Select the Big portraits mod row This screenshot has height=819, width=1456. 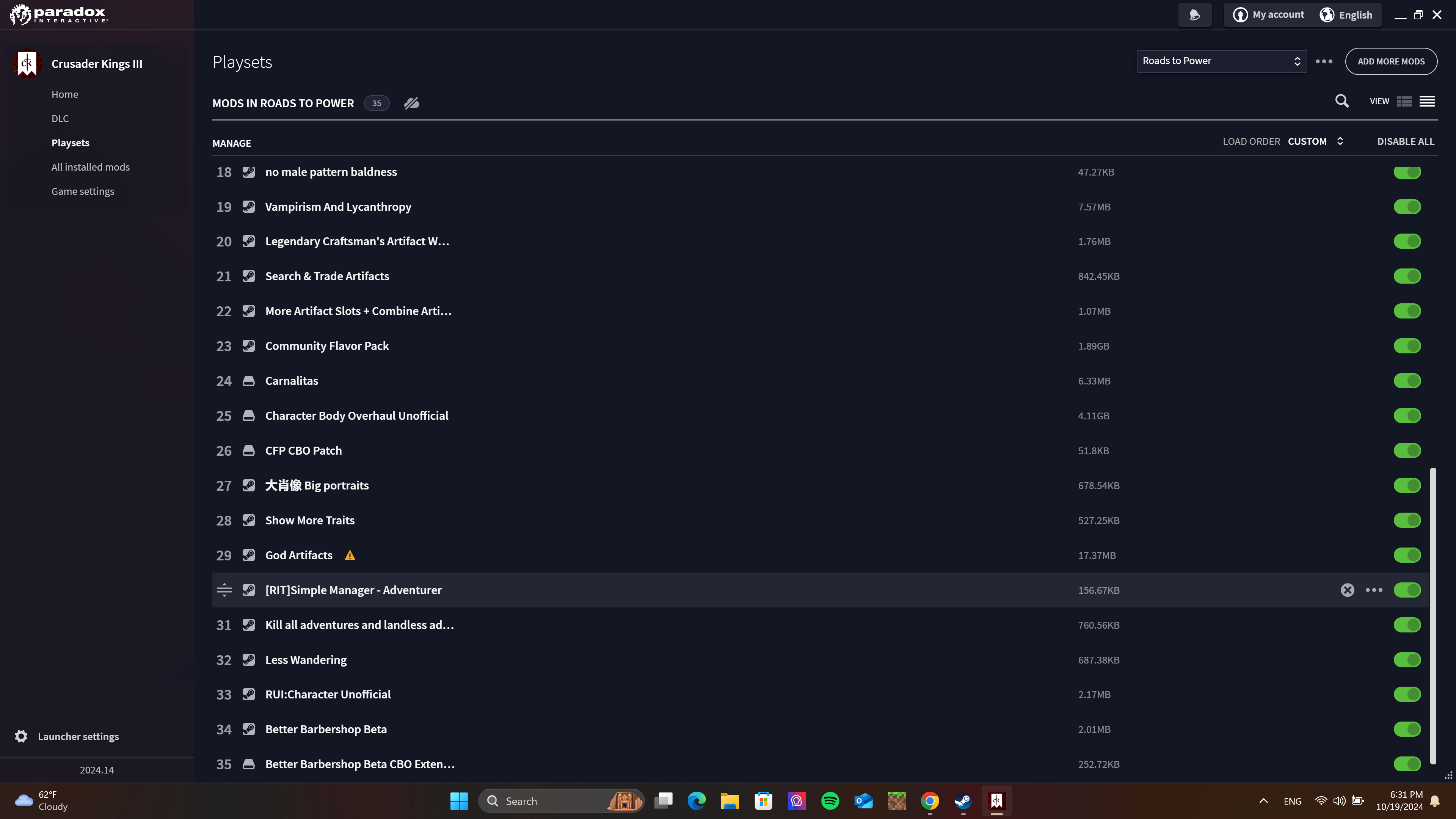click(820, 485)
